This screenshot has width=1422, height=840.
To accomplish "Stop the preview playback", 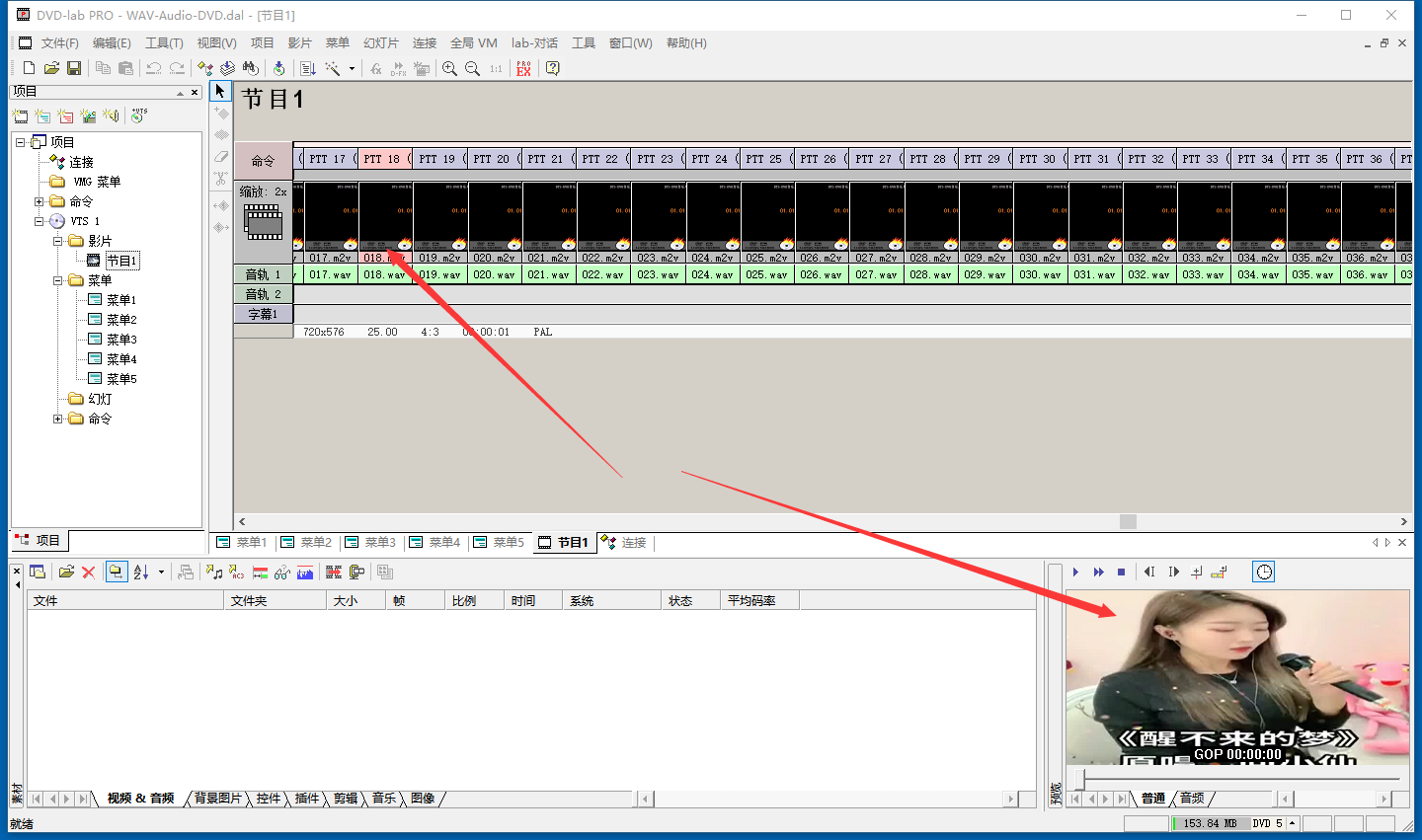I will point(1121,572).
